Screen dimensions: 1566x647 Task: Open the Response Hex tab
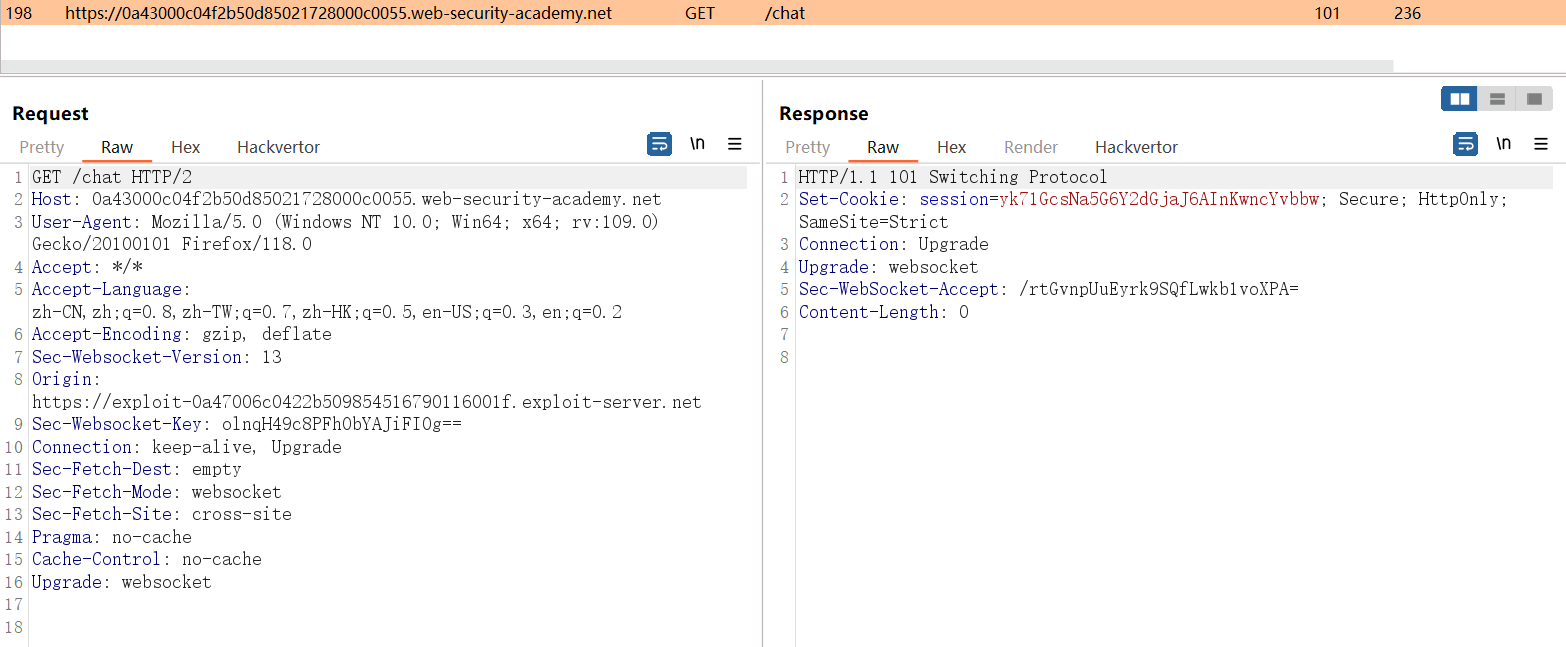951,147
